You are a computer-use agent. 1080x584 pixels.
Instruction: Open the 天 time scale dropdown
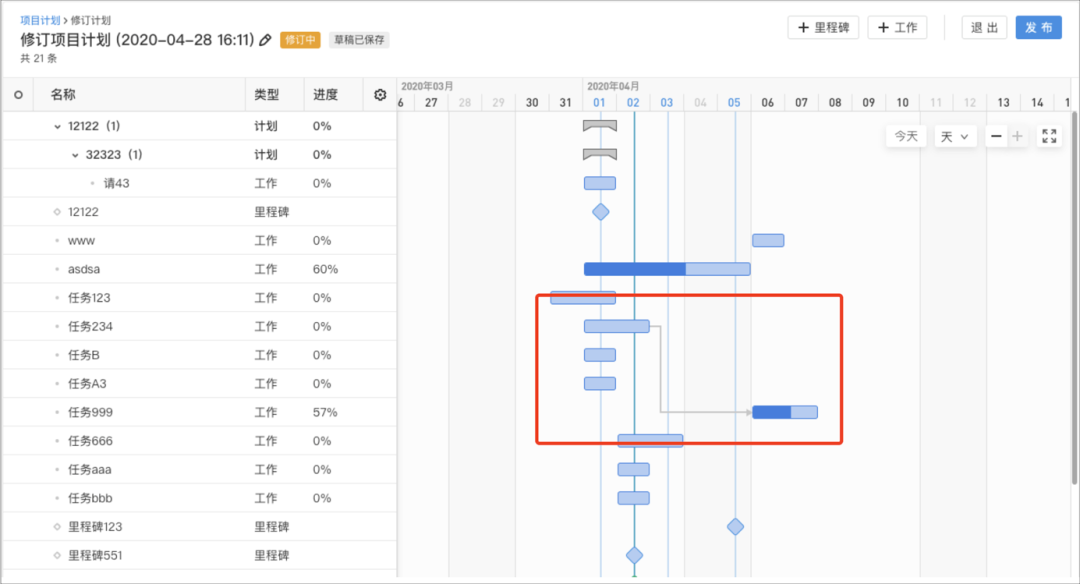click(955, 136)
